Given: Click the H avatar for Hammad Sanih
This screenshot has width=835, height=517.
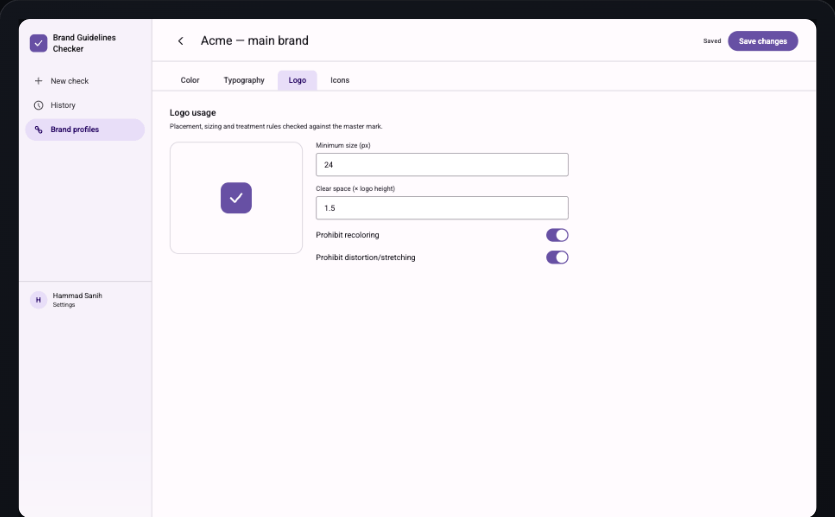Looking at the screenshot, I should click(38, 300).
